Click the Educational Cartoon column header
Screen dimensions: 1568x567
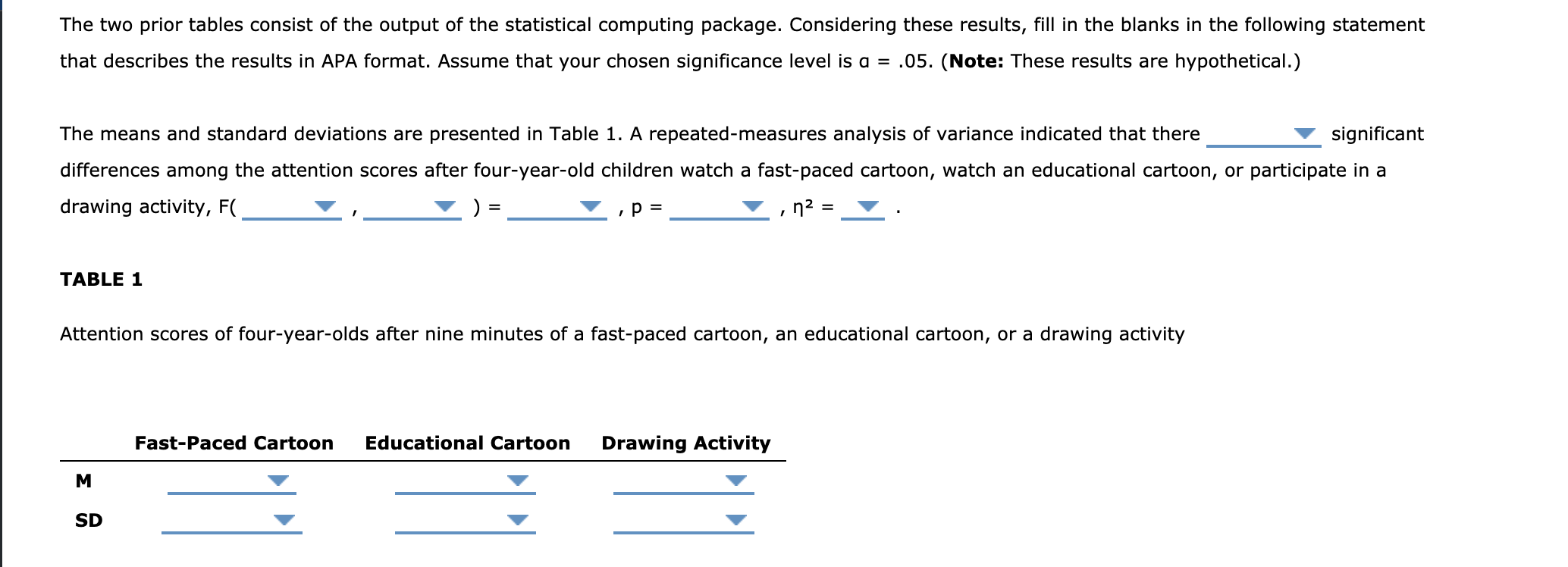(x=467, y=443)
